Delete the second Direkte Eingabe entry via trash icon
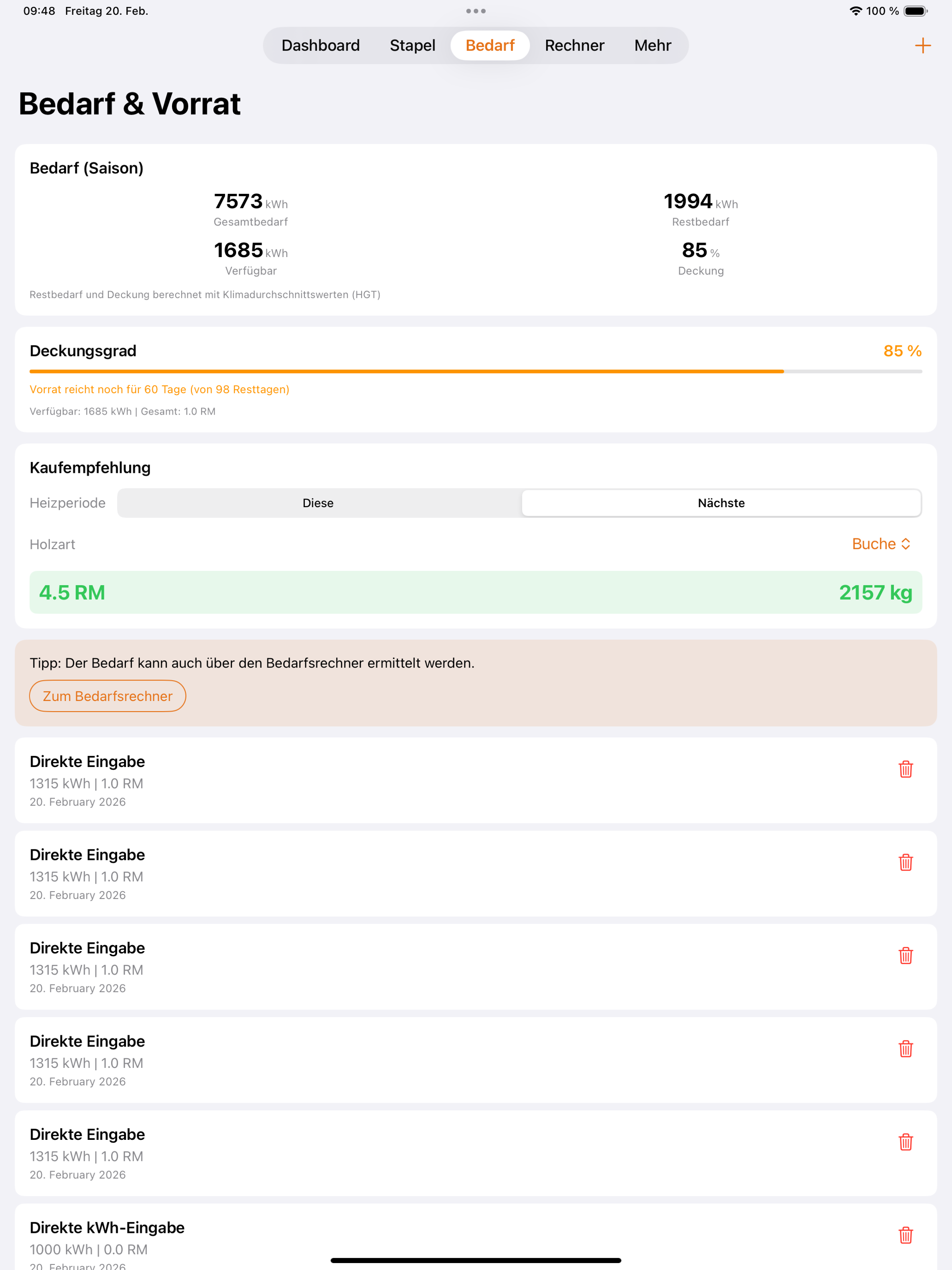The height and width of the screenshot is (1270, 952). [906, 862]
